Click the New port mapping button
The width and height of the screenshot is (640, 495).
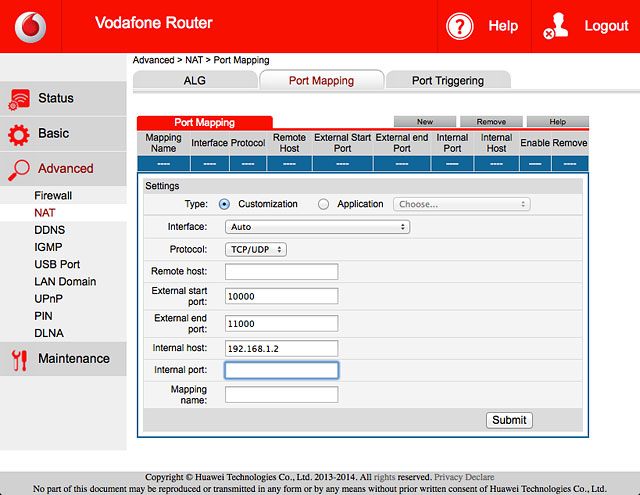coord(424,122)
